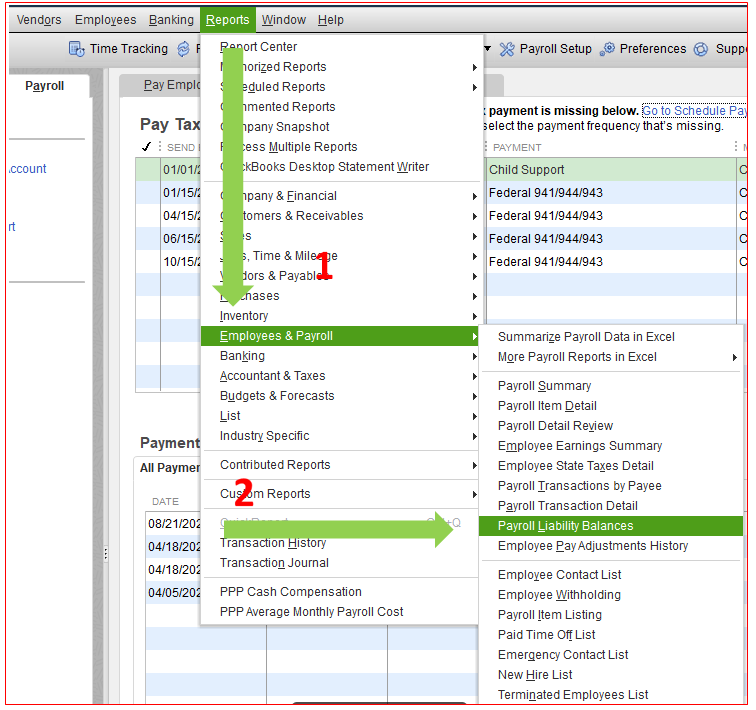Expand Inventory submenu arrow
The height and width of the screenshot is (710, 756).
coord(474,316)
